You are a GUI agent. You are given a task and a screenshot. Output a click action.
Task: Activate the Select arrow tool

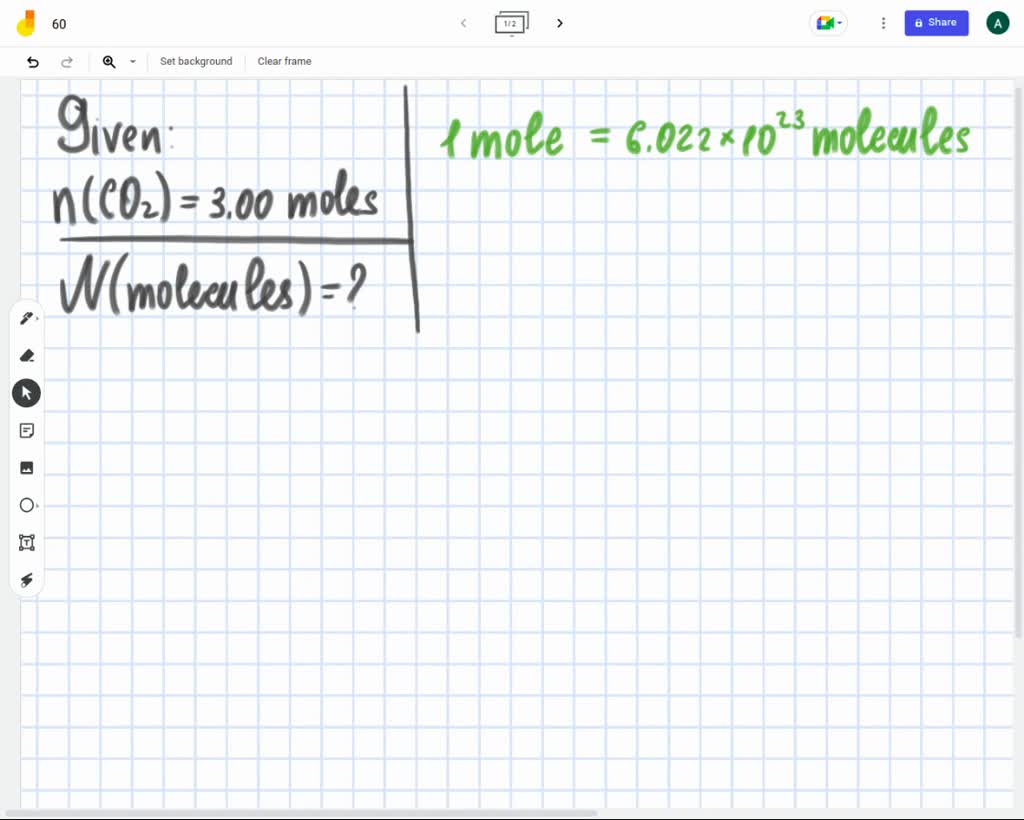point(26,392)
